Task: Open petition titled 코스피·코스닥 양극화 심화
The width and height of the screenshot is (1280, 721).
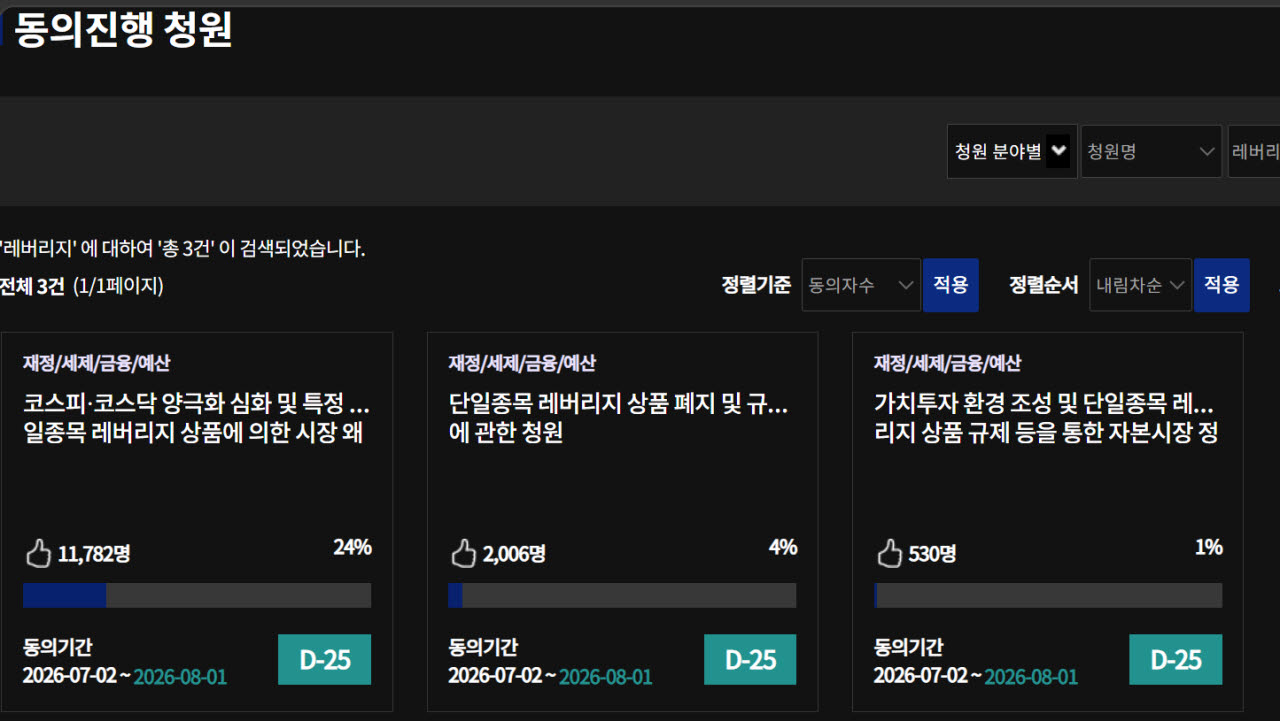Action: pyautogui.click(x=197, y=419)
